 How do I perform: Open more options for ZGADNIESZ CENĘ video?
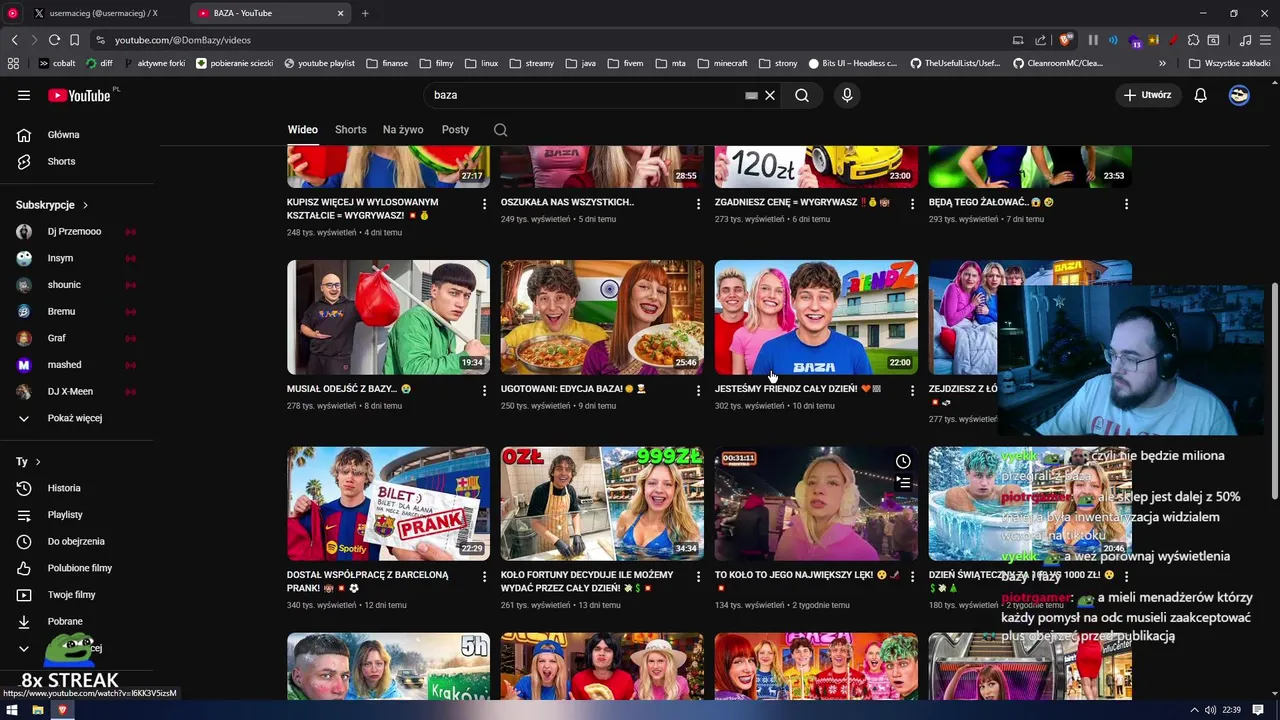click(912, 203)
